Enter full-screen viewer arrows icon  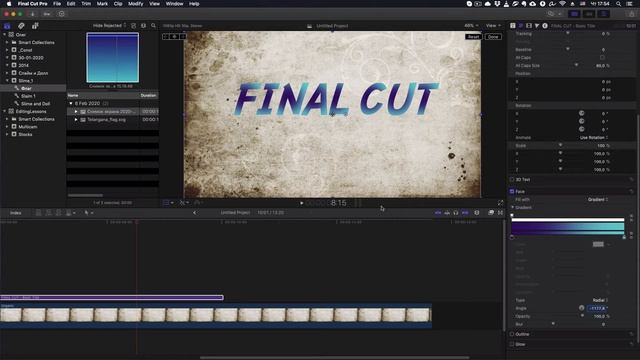pos(500,203)
